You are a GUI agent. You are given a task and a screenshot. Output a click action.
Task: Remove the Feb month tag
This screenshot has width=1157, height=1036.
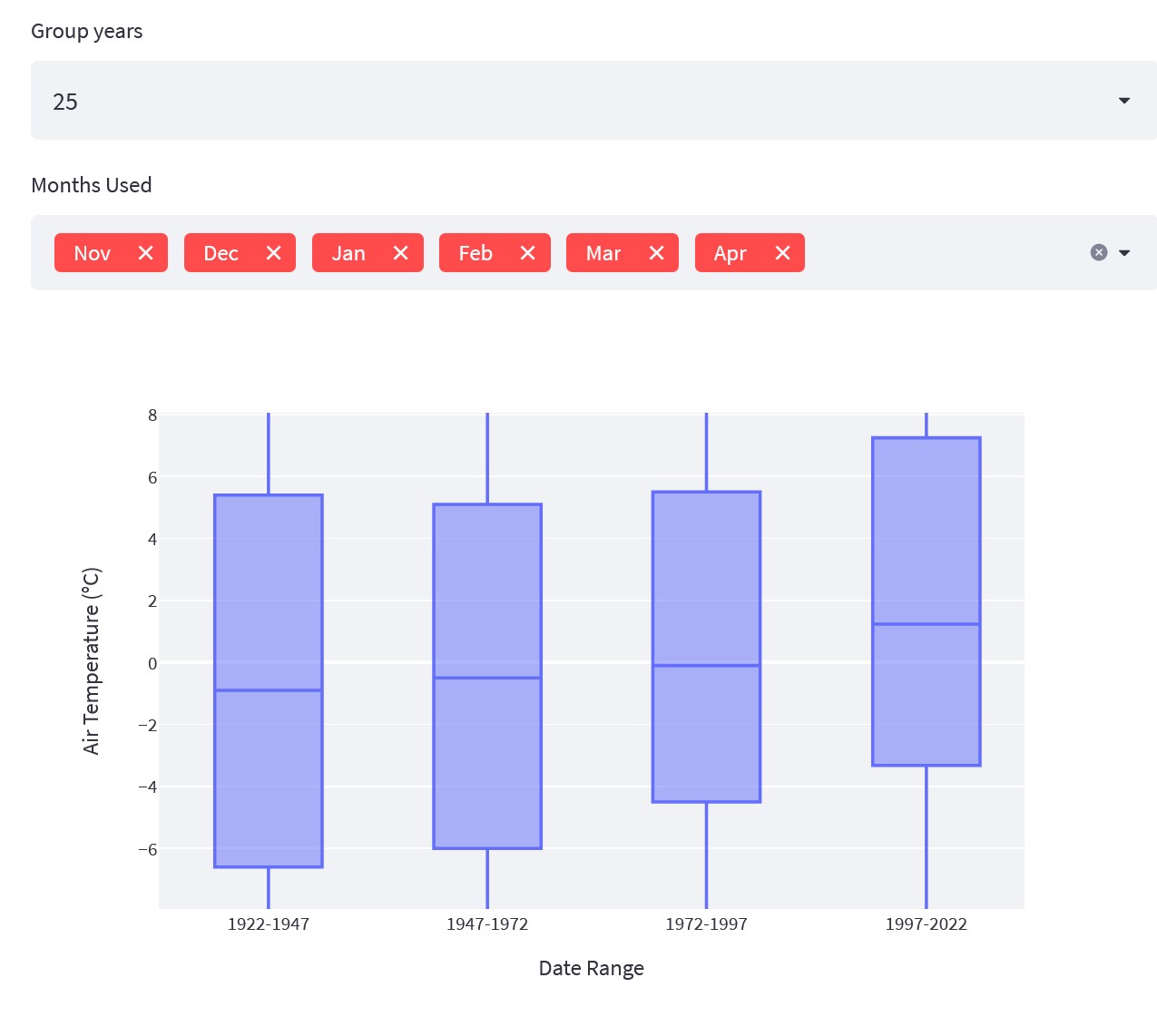[527, 253]
